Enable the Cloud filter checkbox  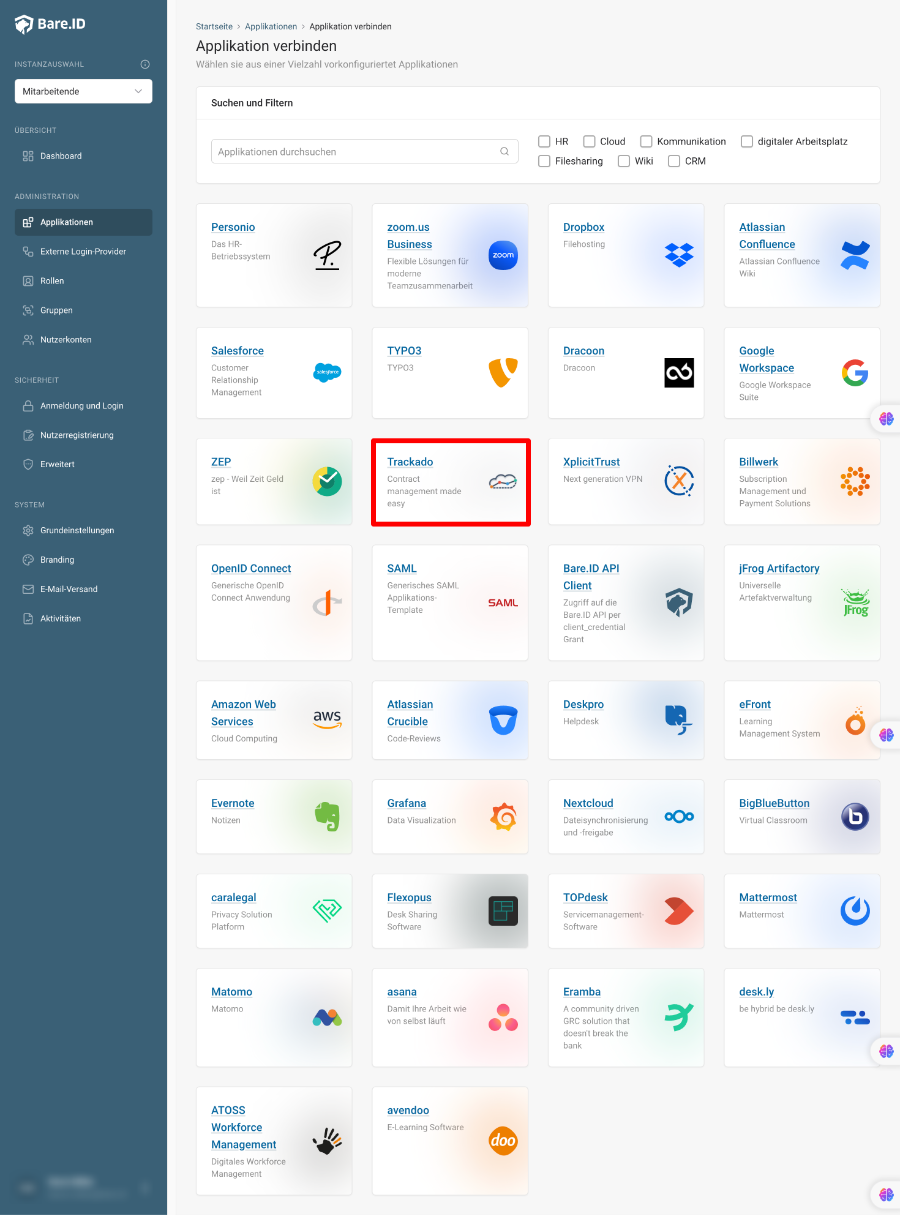(x=589, y=141)
